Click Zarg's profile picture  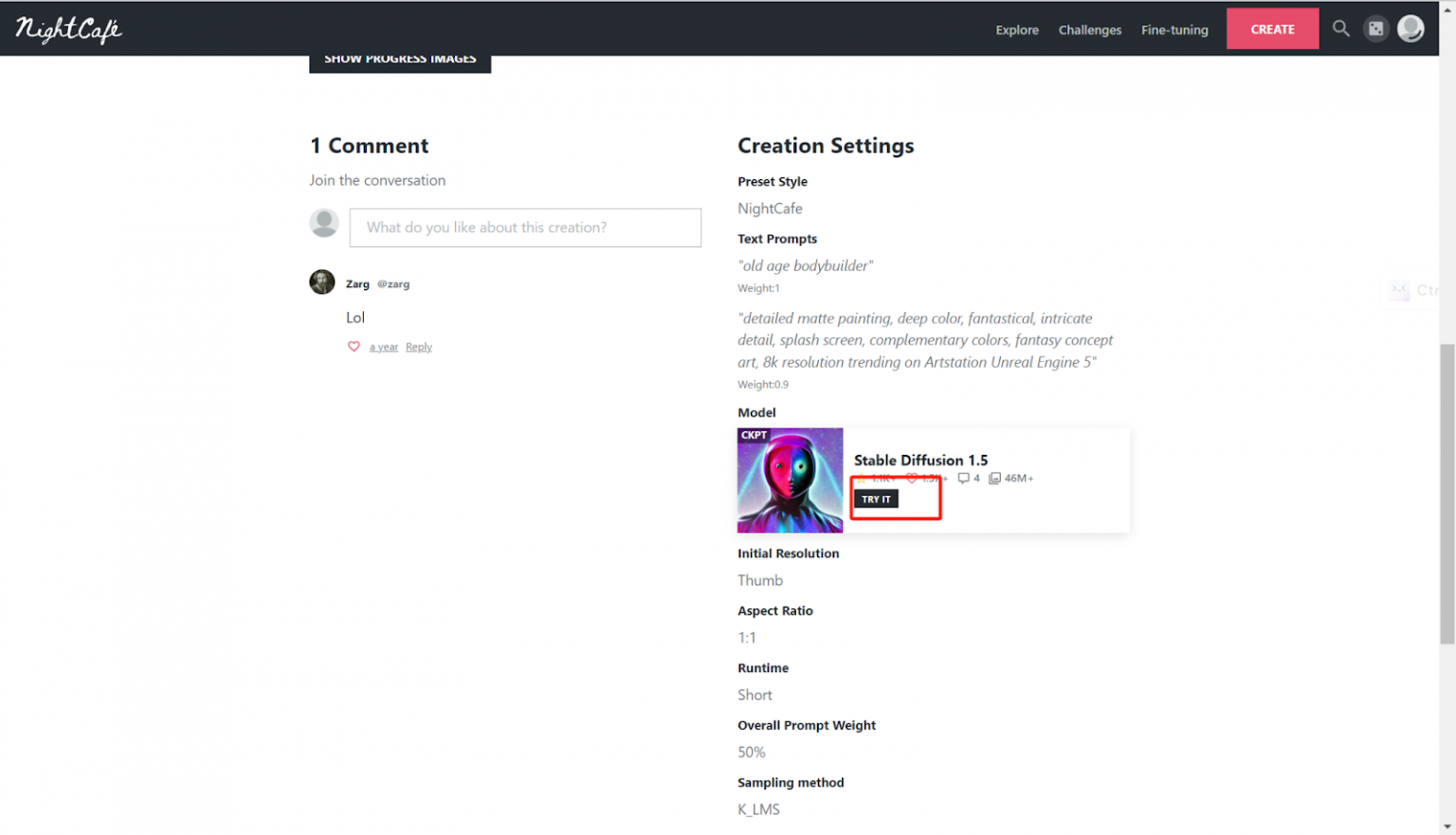(x=322, y=282)
